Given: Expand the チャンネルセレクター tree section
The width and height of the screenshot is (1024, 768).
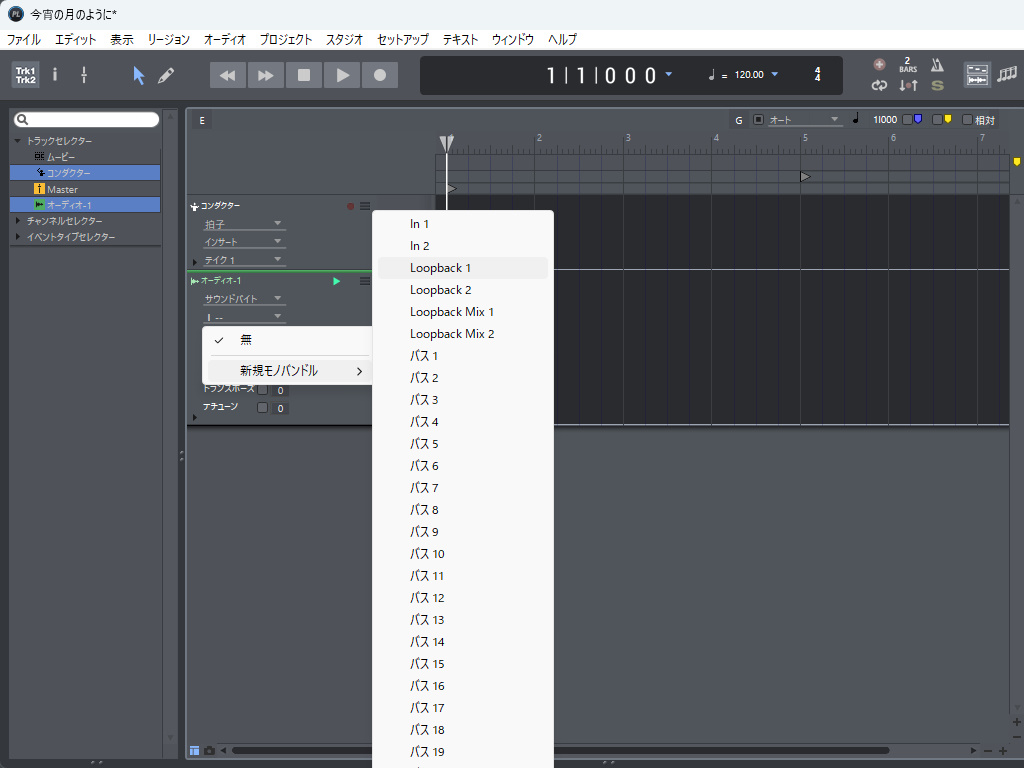Looking at the screenshot, I should [x=18, y=221].
